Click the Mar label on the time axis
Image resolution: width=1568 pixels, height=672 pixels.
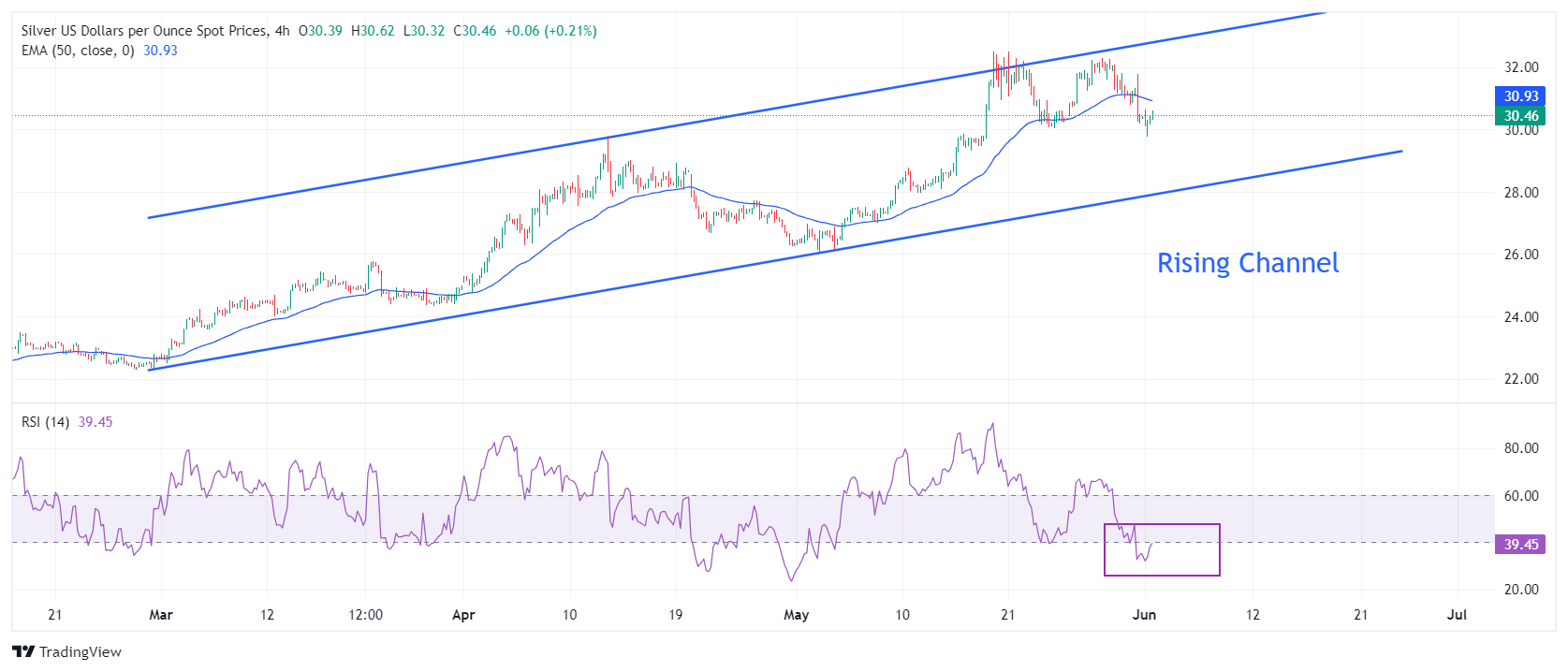tap(161, 615)
